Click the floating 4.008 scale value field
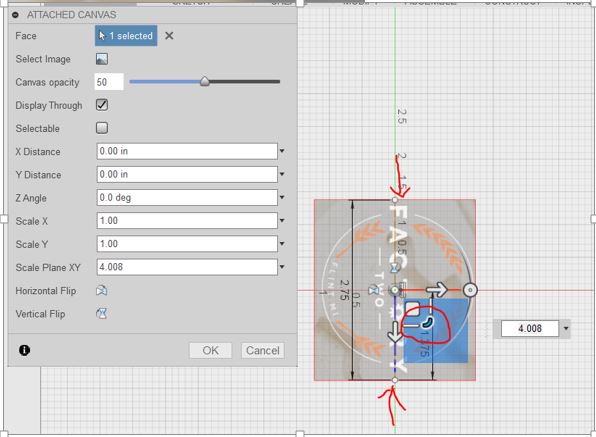596x437 pixels. (530, 328)
